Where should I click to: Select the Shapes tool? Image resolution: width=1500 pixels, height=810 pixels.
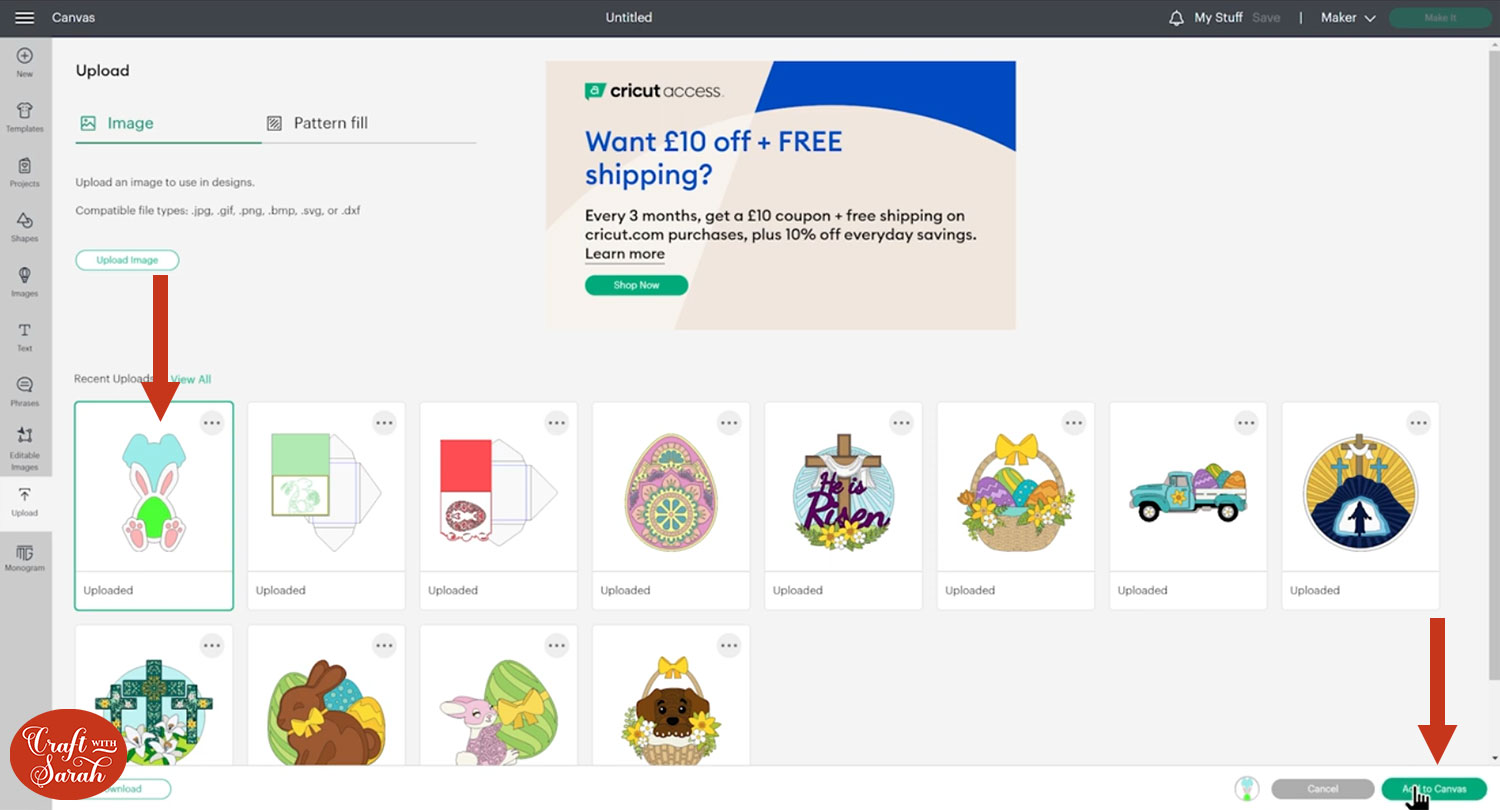point(25,228)
